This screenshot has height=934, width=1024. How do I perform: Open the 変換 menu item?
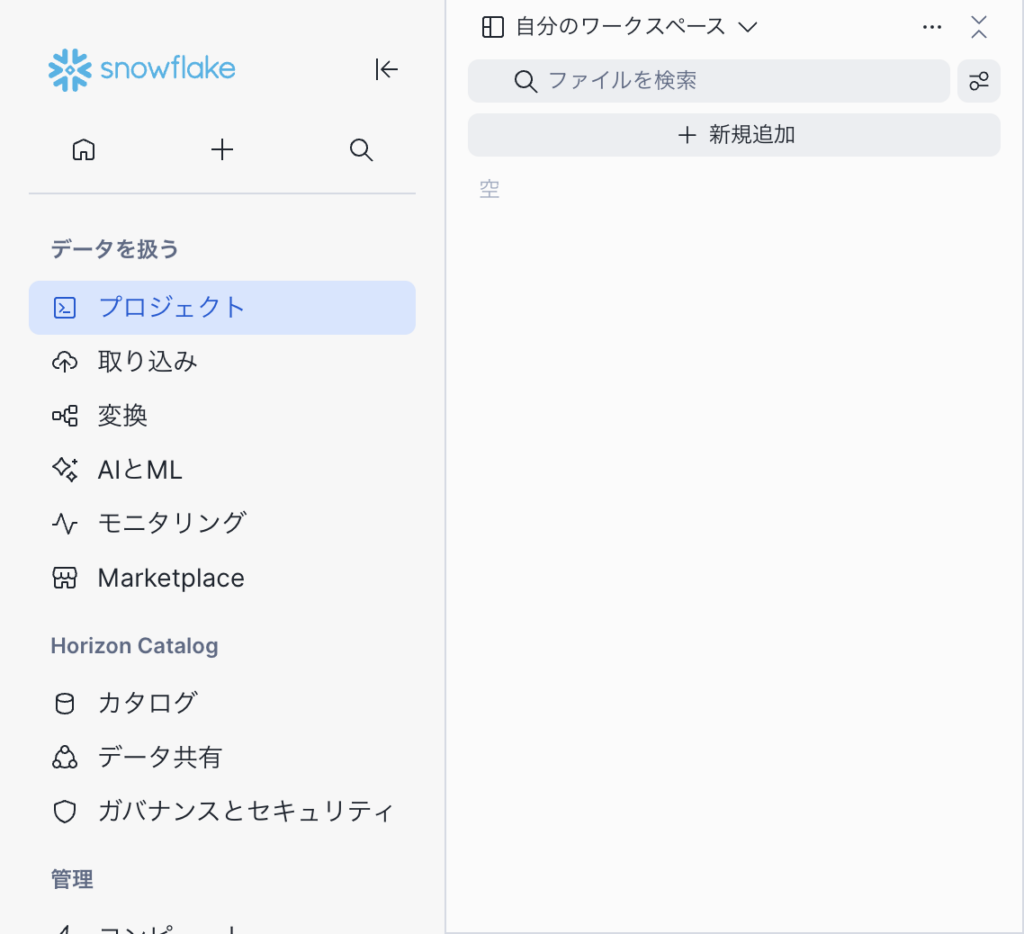pyautogui.click(x=122, y=415)
